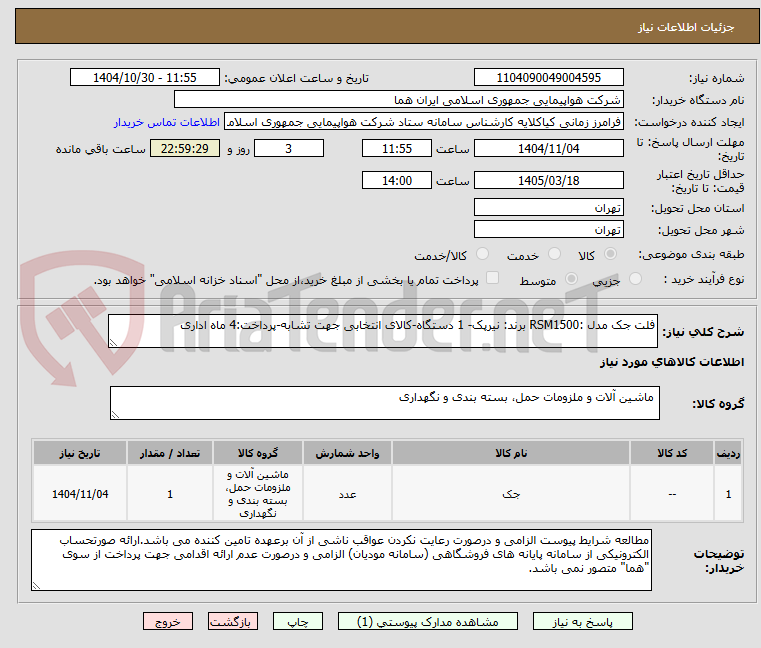Click the goods group 'گروه کالا' text area
The height and width of the screenshot is (648, 761).
coord(384,403)
